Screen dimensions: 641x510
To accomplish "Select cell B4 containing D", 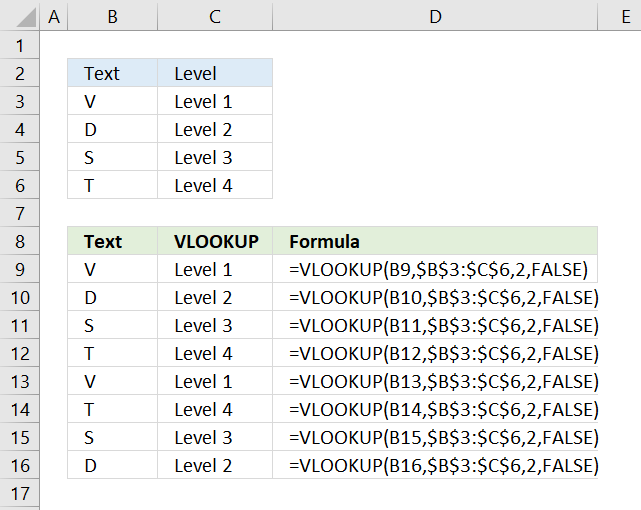I will [x=112, y=129].
